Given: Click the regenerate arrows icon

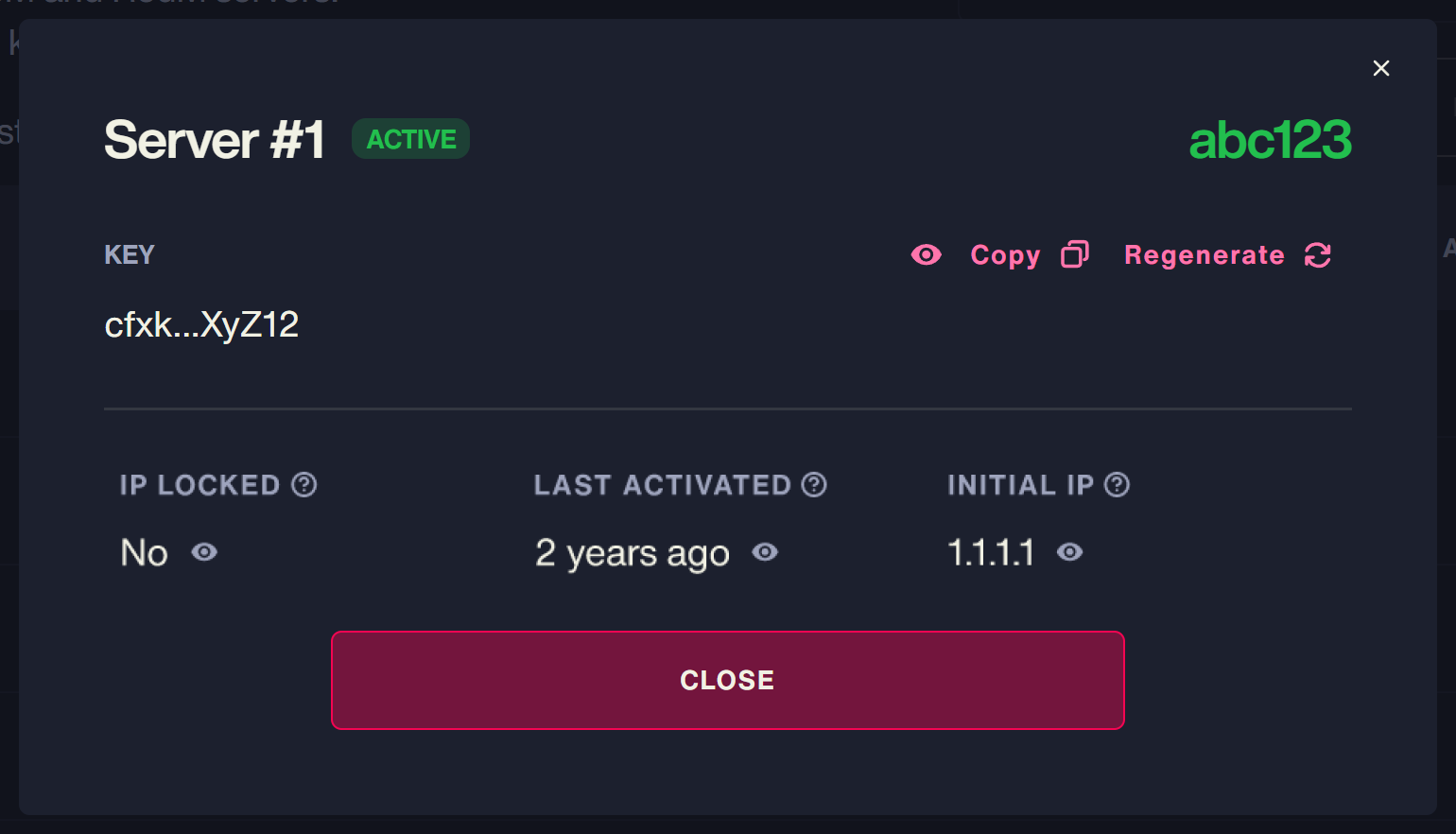Looking at the screenshot, I should (1318, 255).
